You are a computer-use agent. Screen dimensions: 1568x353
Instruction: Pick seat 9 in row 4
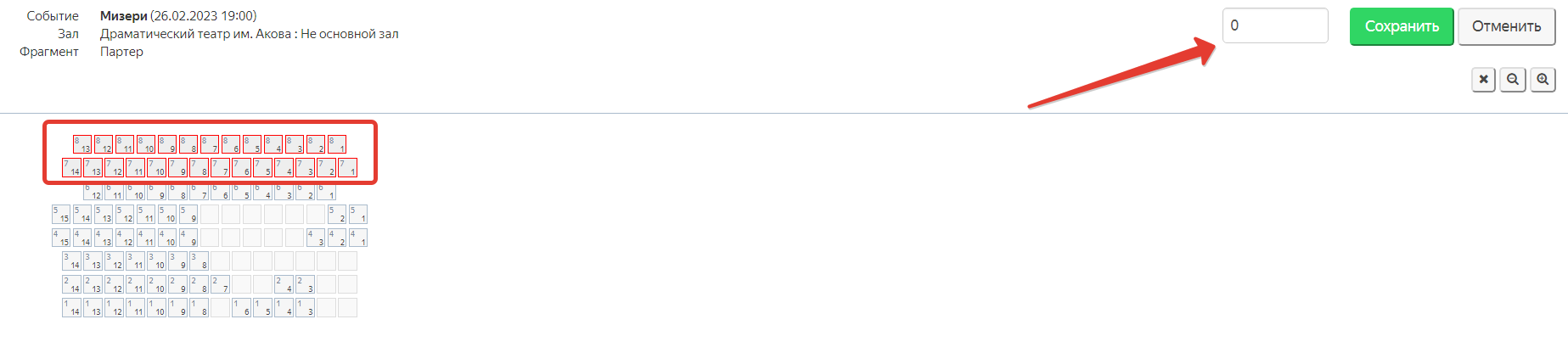(x=188, y=238)
